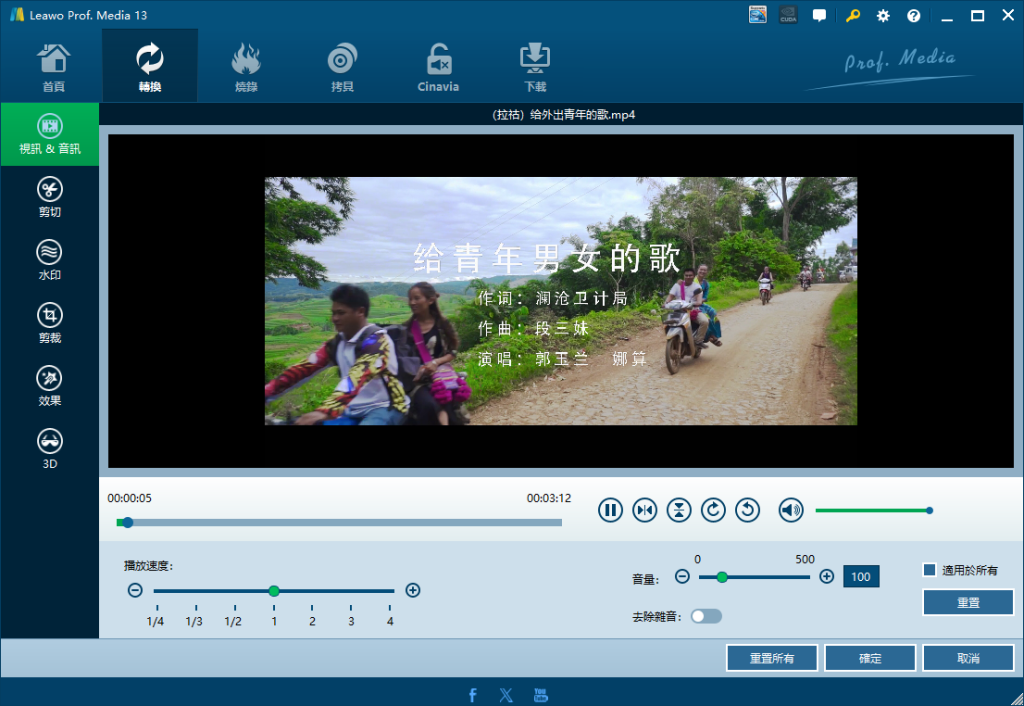The image size is (1024, 706).
Task: Set playback speed slider to 2
Action: point(312,591)
